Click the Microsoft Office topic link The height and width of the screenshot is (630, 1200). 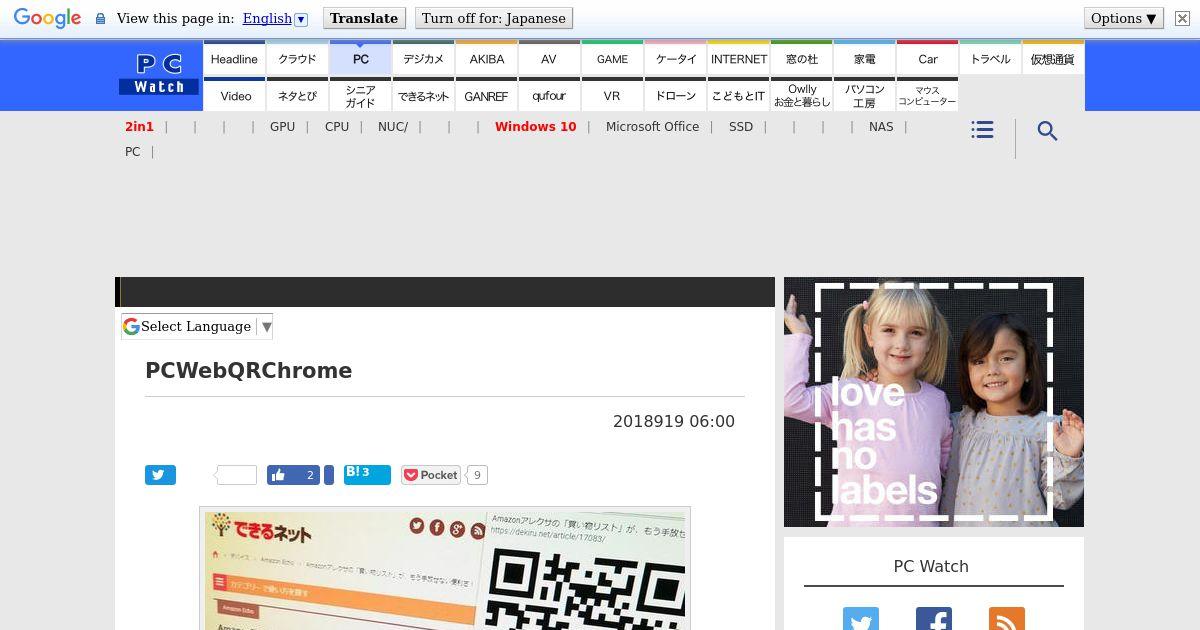[652, 127]
